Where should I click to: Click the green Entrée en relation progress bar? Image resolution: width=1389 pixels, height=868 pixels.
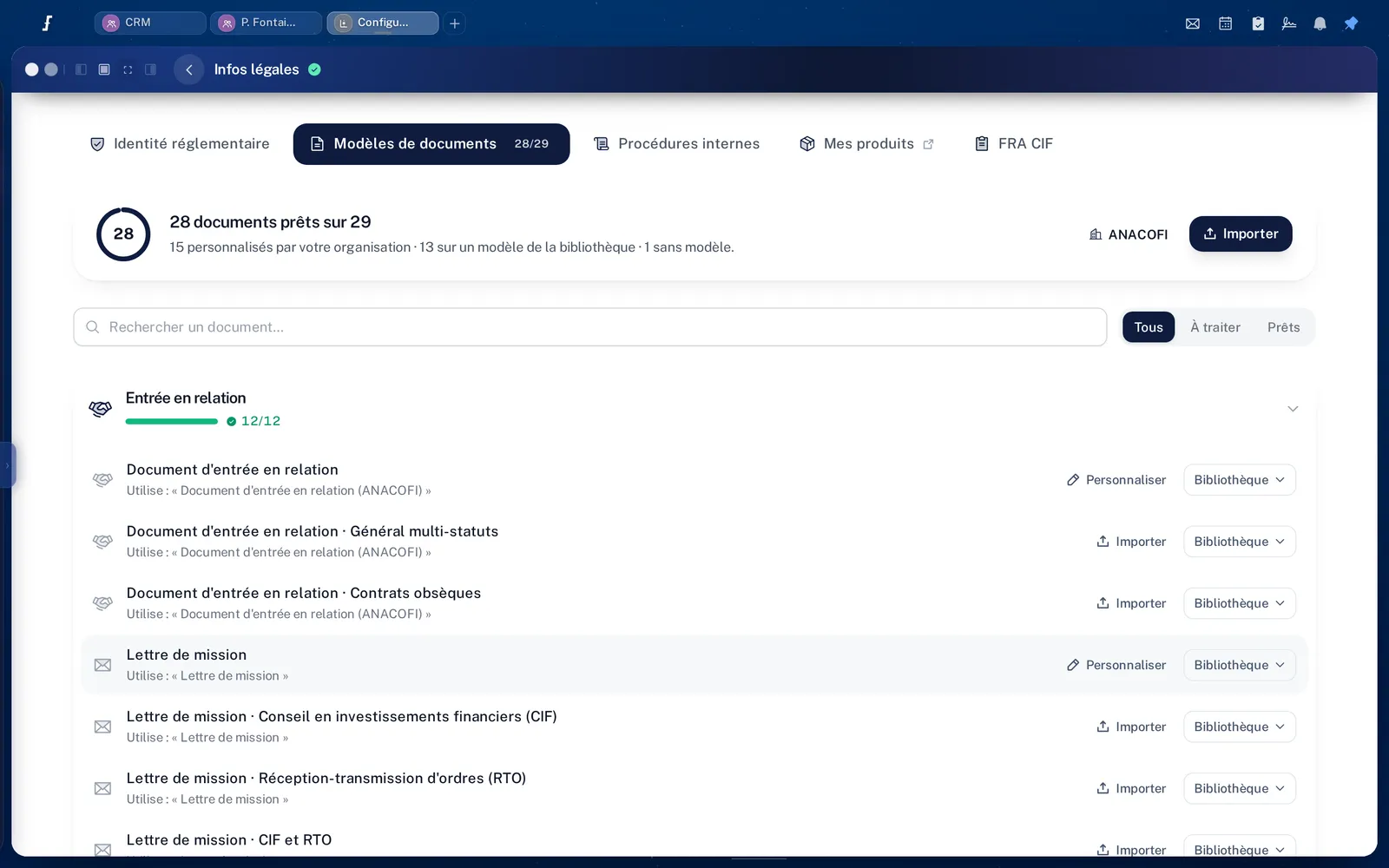coord(172,421)
